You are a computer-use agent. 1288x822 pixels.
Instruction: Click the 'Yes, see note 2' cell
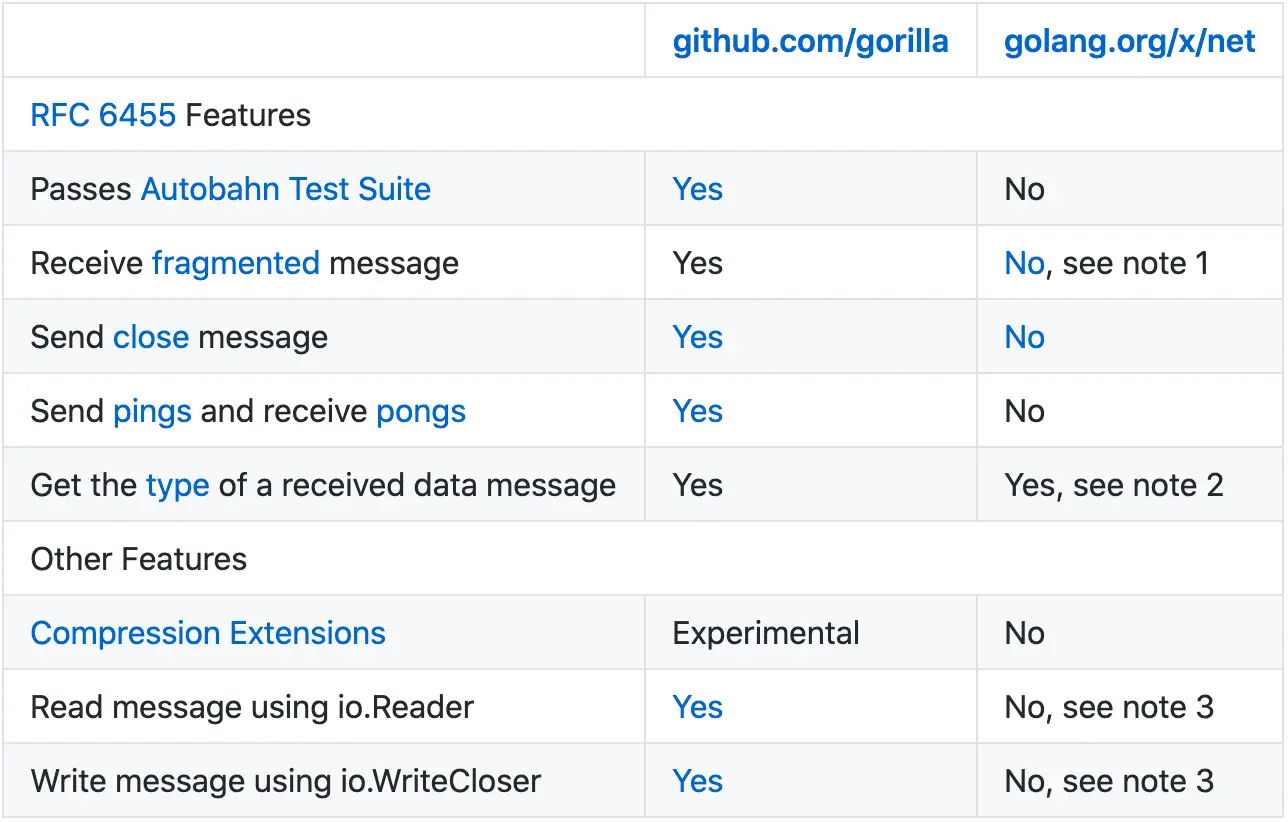1114,486
